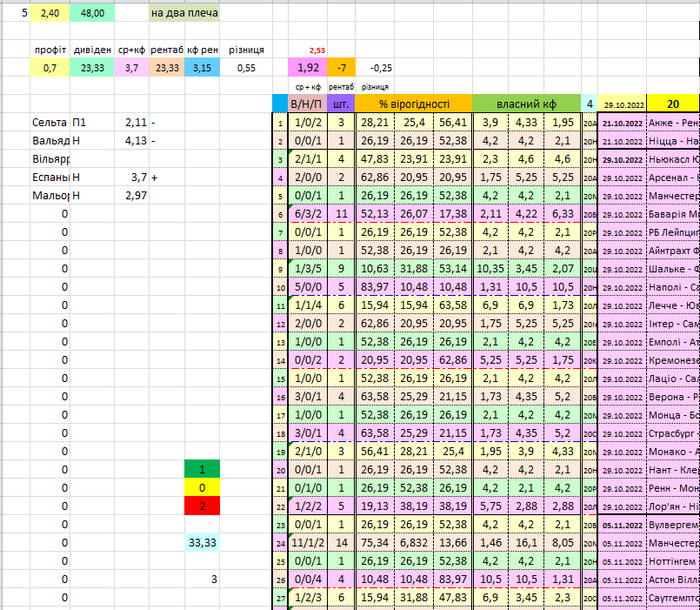
Task: Click the green cell containing 1
Action: coord(202,469)
